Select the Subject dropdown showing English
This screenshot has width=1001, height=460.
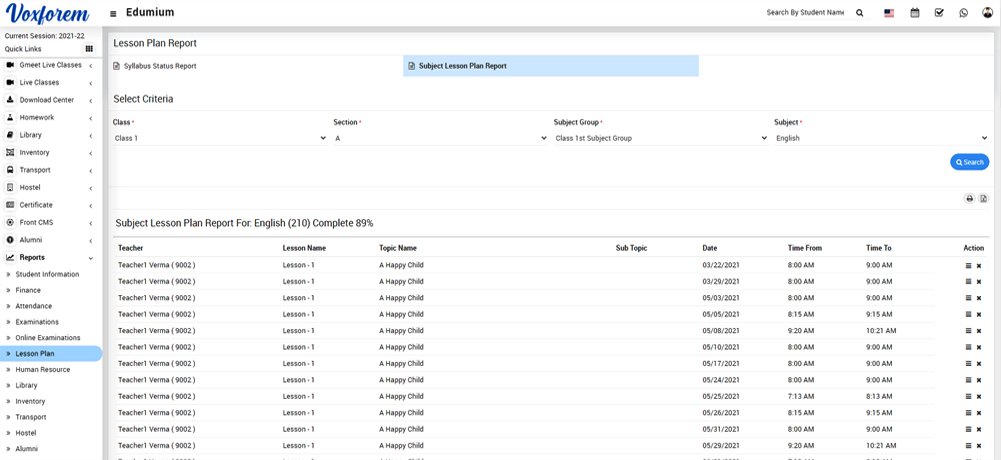(x=880, y=138)
